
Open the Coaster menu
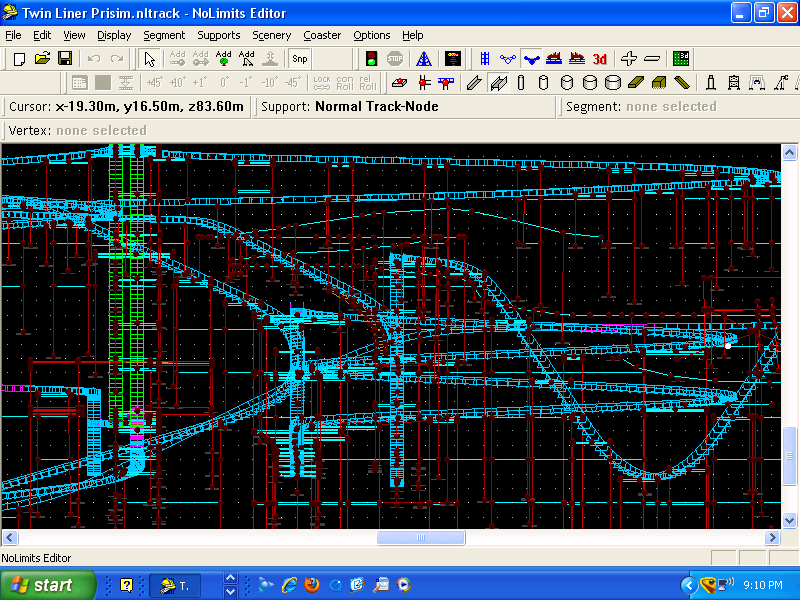coord(322,35)
